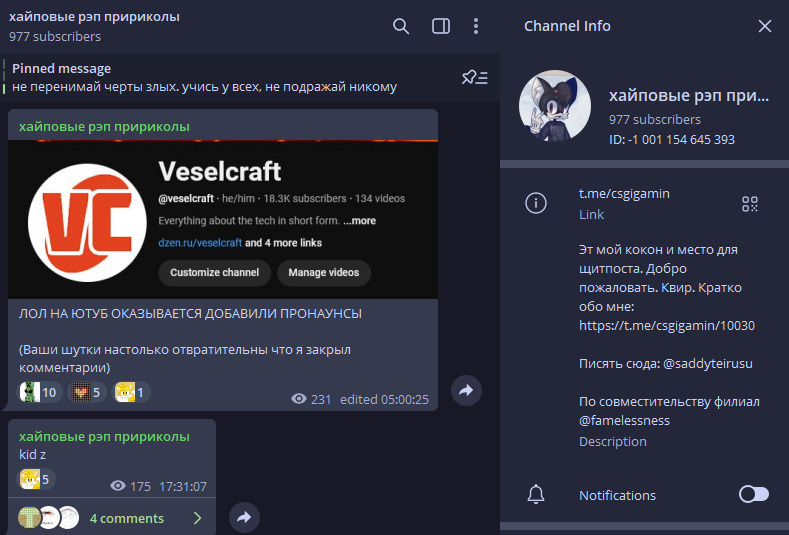Click the 'ЛОЛ НА ЮТУБ' caption text
Image resolution: width=789 pixels, height=535 pixels.
(x=190, y=314)
